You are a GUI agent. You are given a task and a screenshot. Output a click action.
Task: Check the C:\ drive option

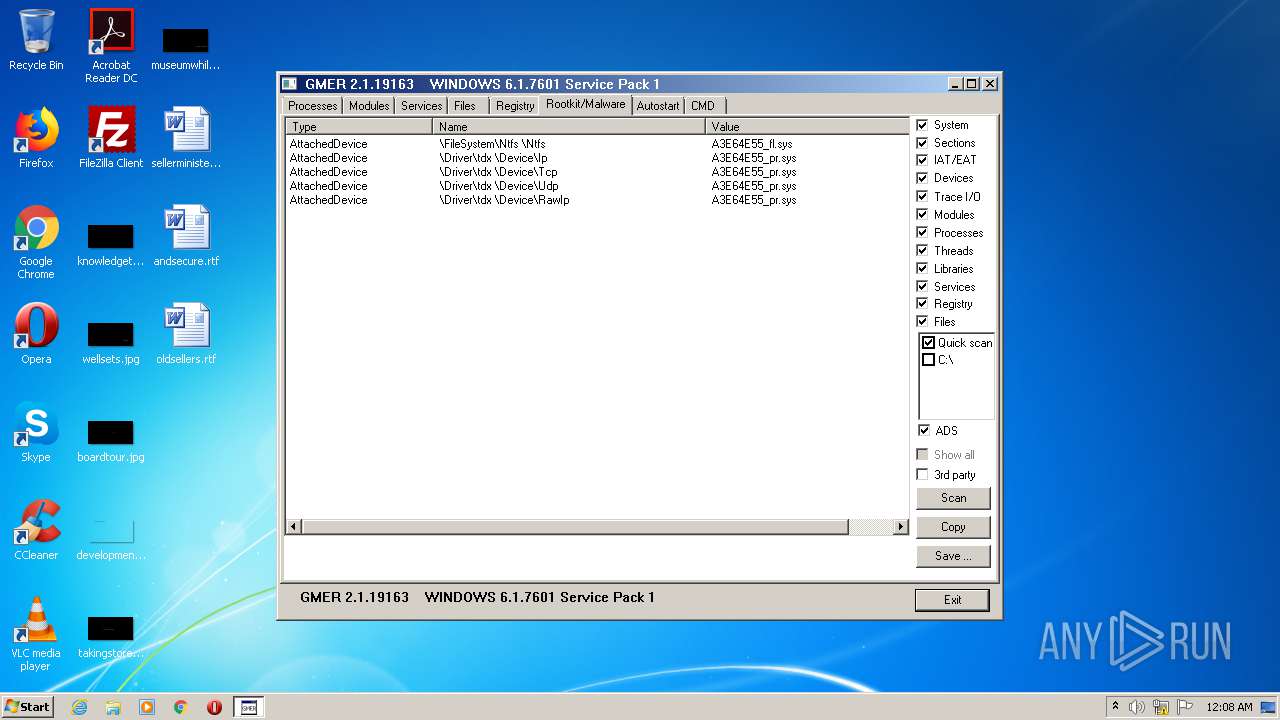tap(928, 360)
